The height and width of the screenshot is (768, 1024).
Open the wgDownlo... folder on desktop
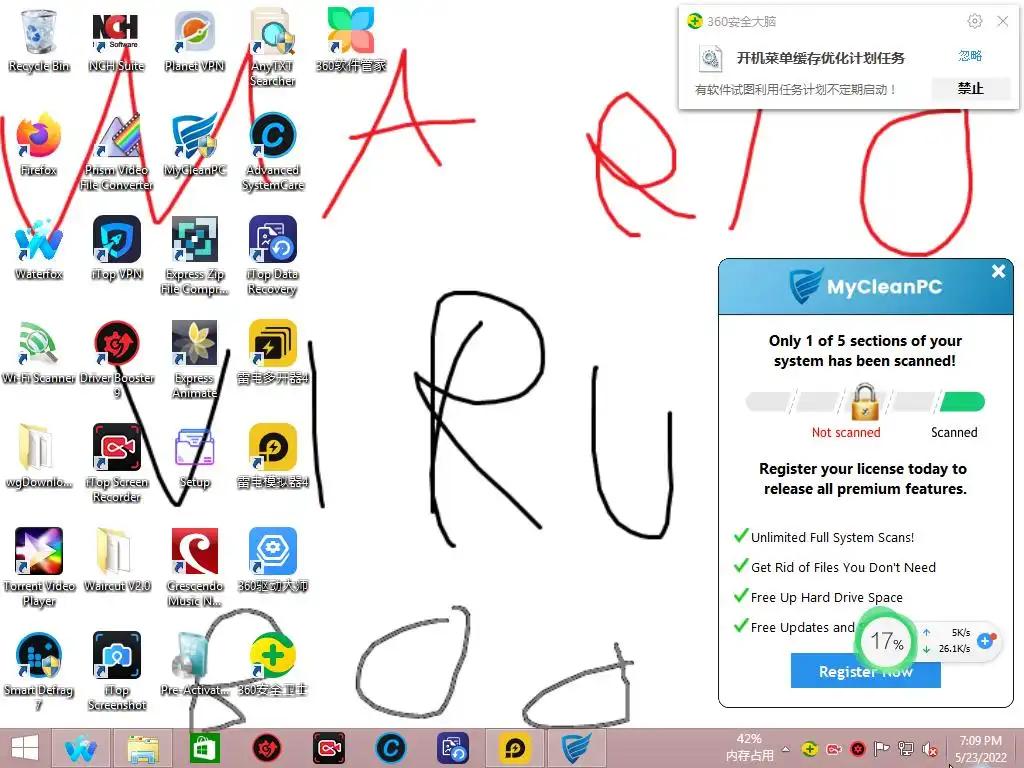[x=39, y=456]
